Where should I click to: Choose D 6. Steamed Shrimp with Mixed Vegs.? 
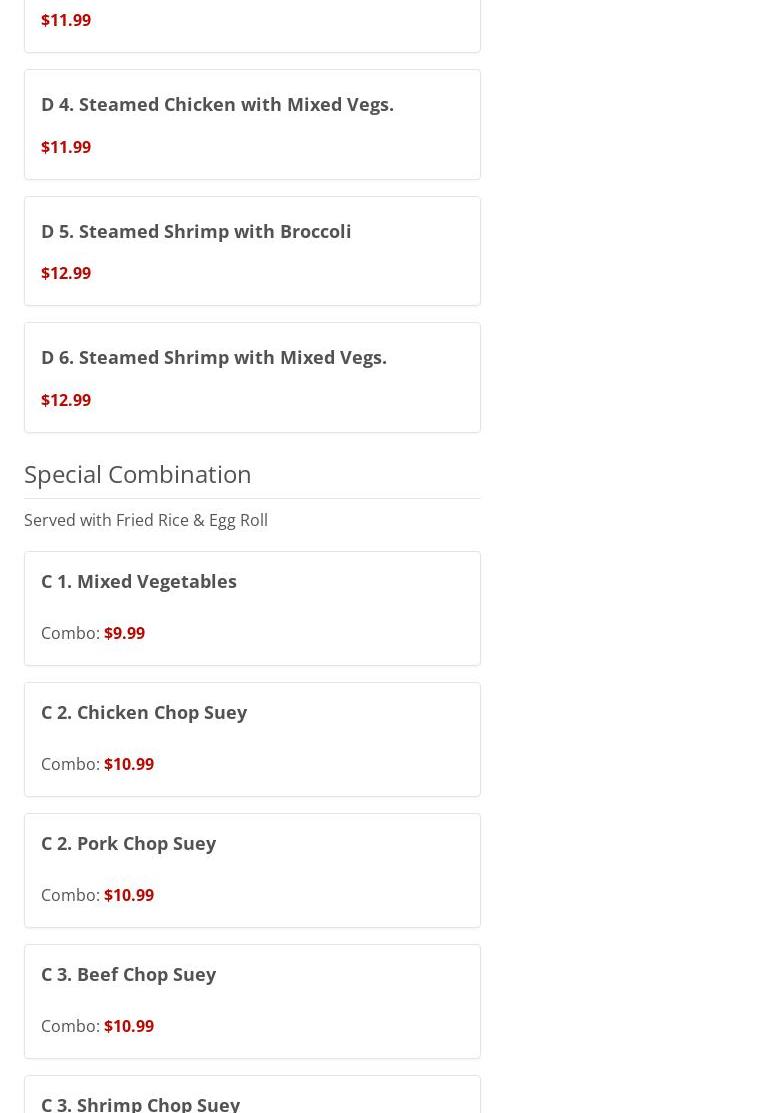(213, 357)
